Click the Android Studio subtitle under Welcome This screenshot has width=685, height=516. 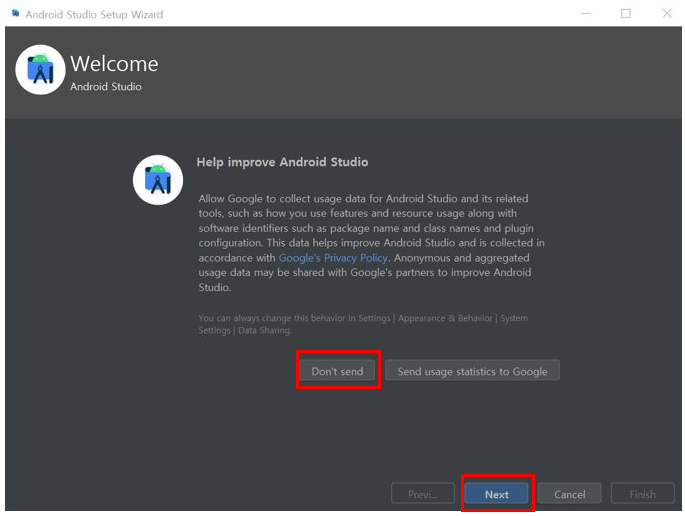106,87
